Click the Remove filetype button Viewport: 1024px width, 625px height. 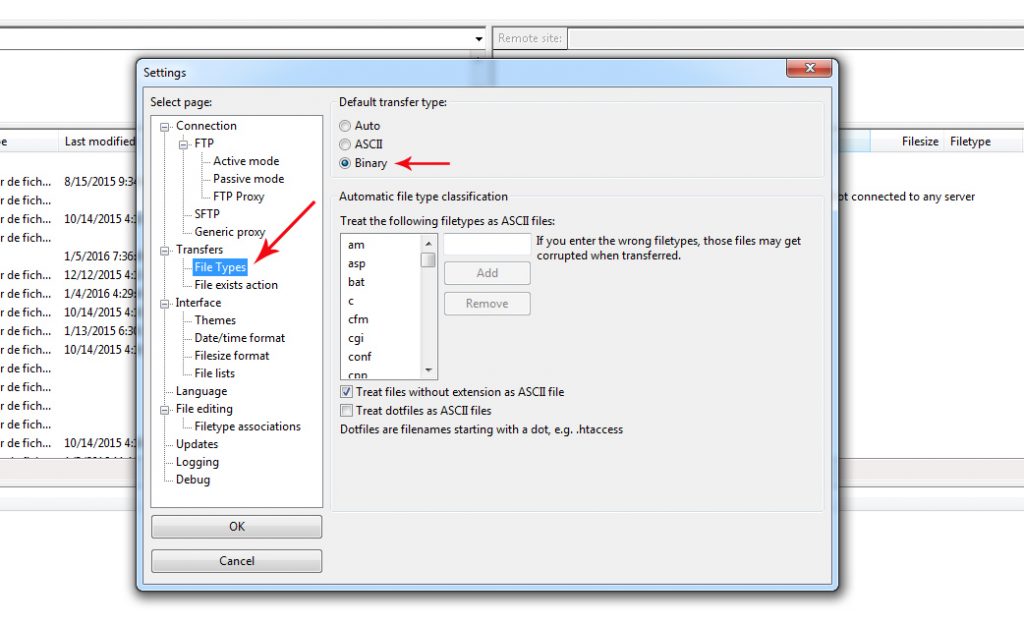(487, 304)
